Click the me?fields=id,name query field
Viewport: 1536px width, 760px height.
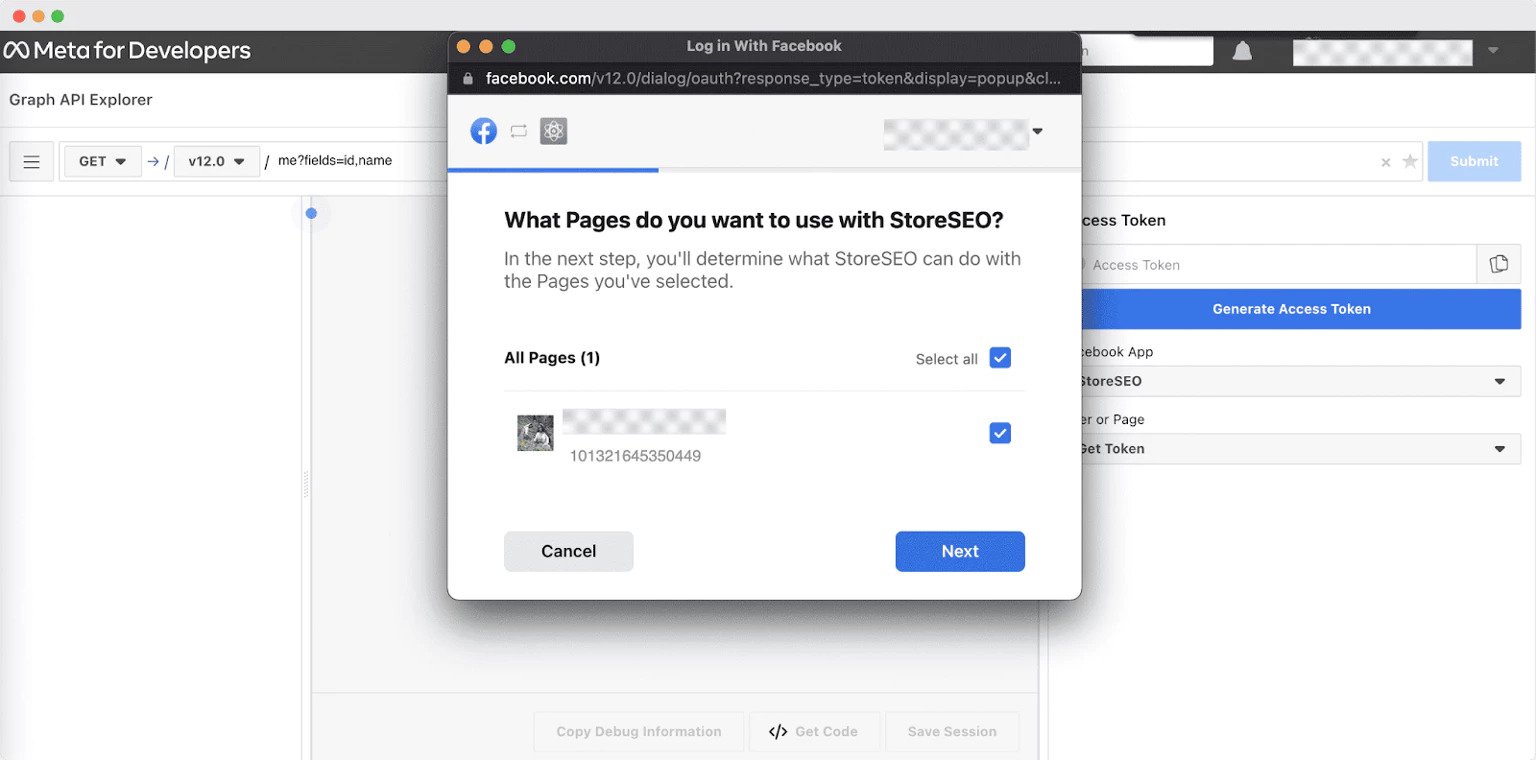(x=335, y=161)
